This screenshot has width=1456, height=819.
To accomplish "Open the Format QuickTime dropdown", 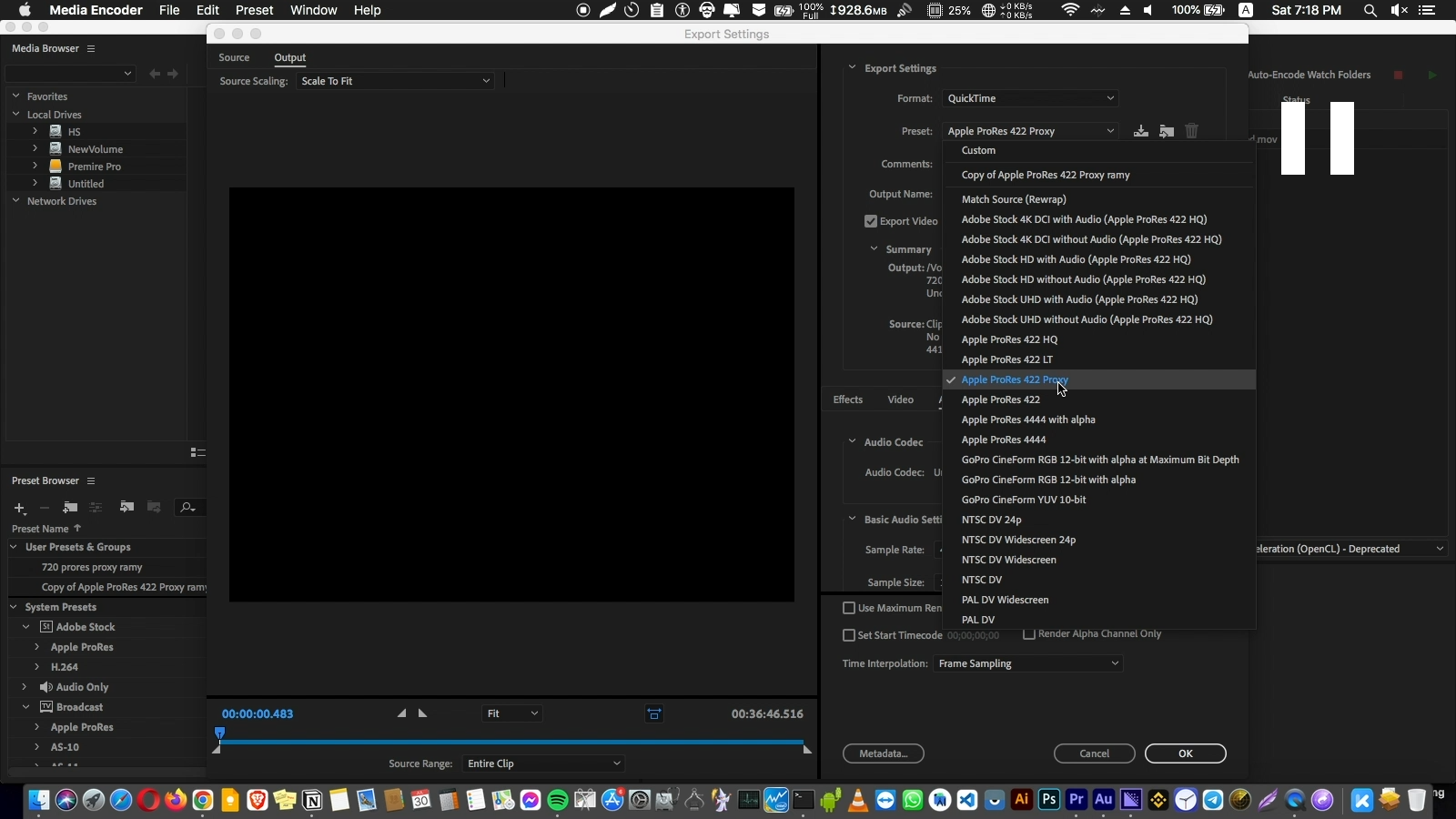I will point(1029,98).
